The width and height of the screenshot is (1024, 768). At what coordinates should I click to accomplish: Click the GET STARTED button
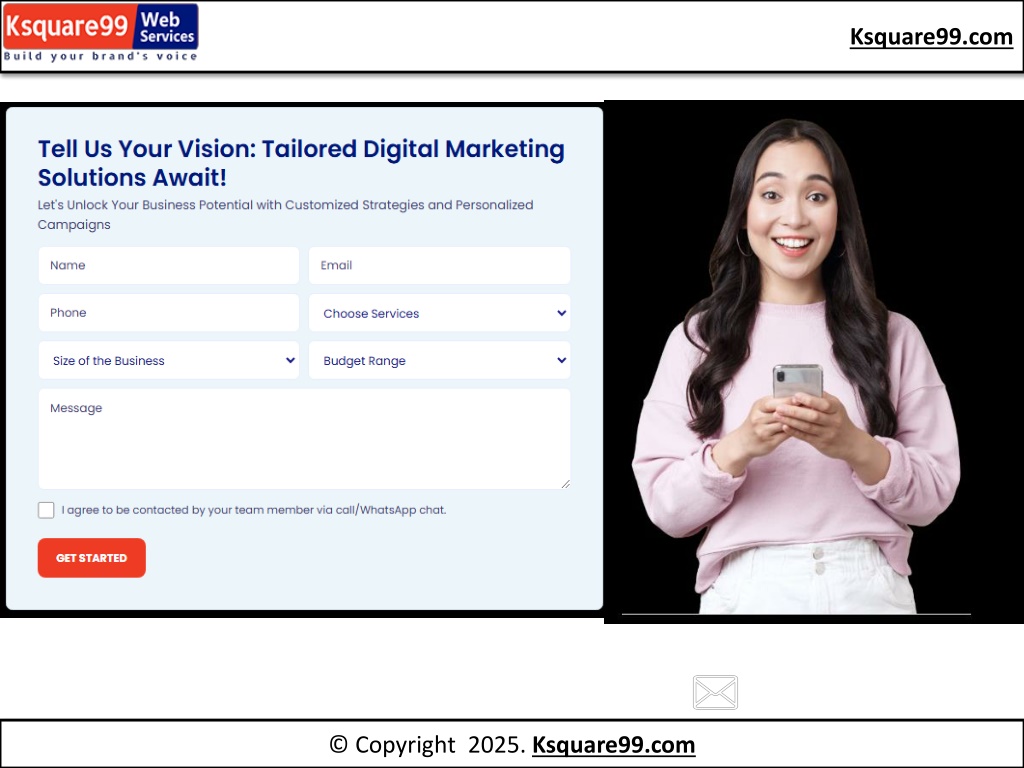tap(91, 558)
